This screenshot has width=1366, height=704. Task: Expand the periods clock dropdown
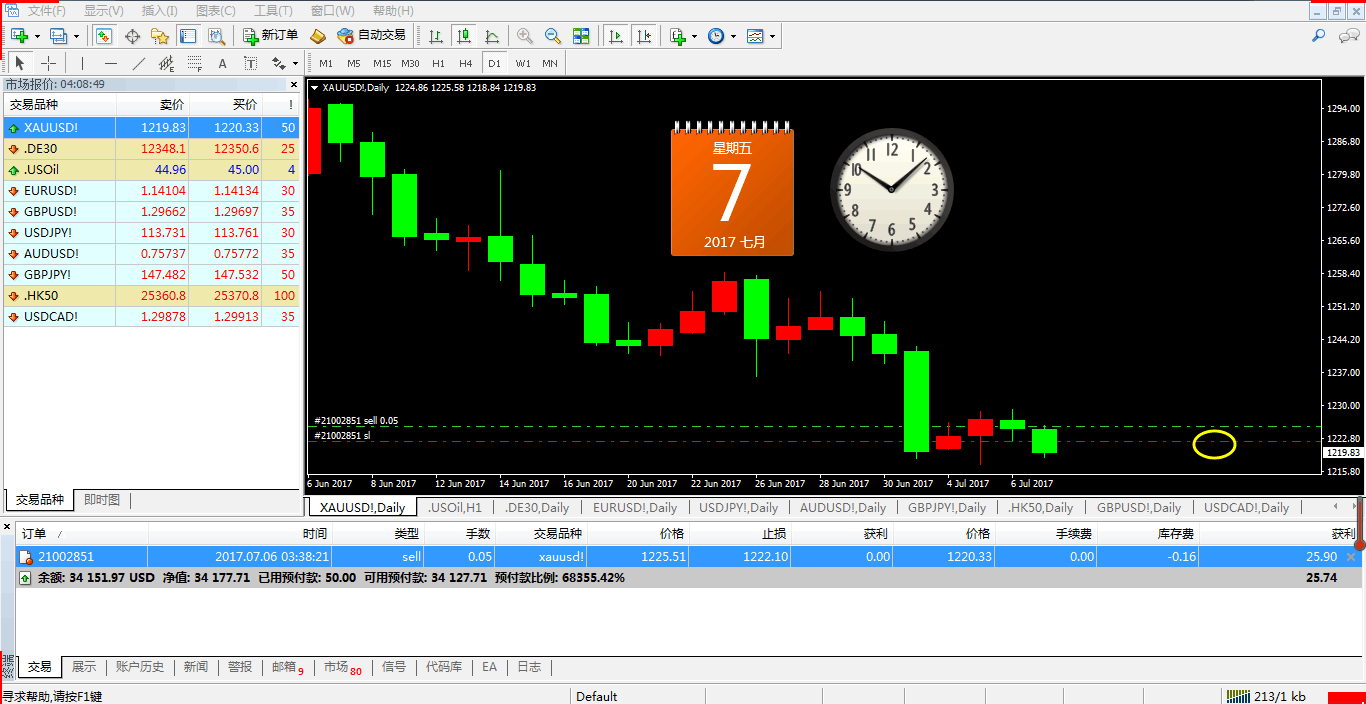pos(733,36)
